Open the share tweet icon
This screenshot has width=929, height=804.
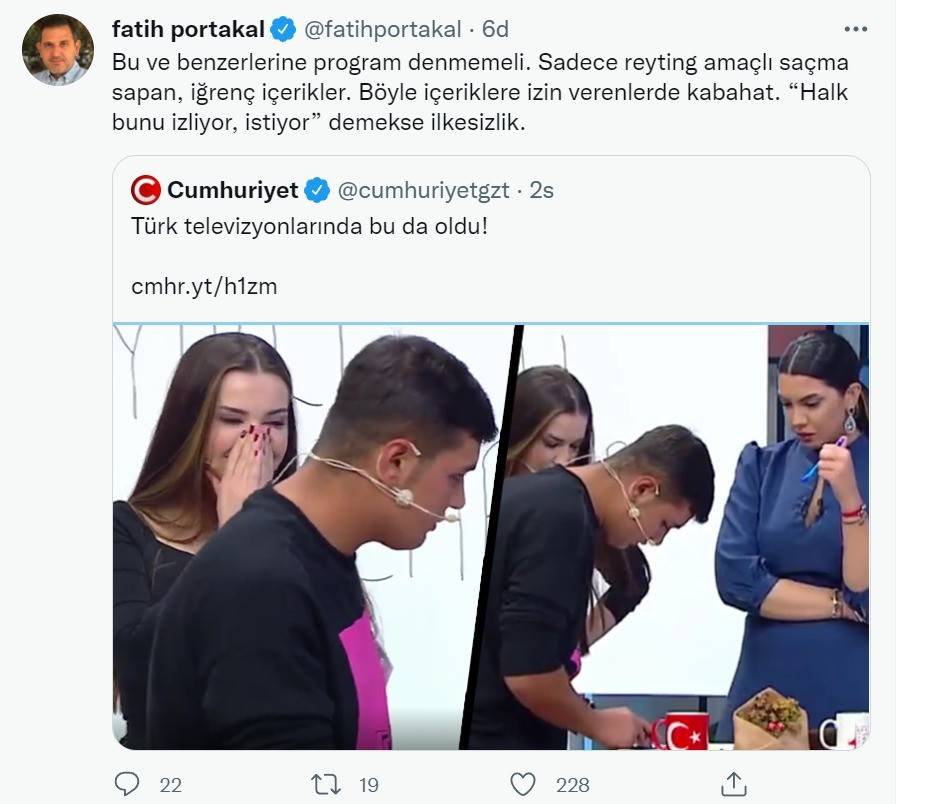[x=732, y=783]
